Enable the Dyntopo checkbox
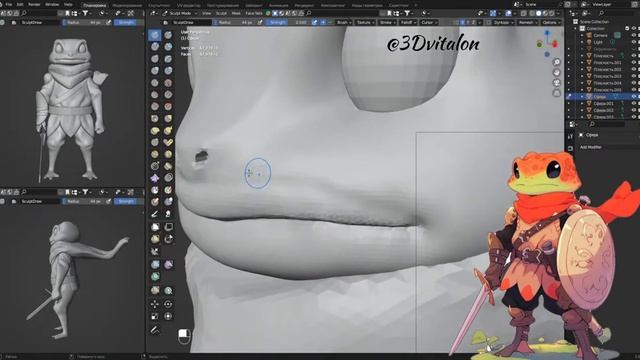 [489, 22]
